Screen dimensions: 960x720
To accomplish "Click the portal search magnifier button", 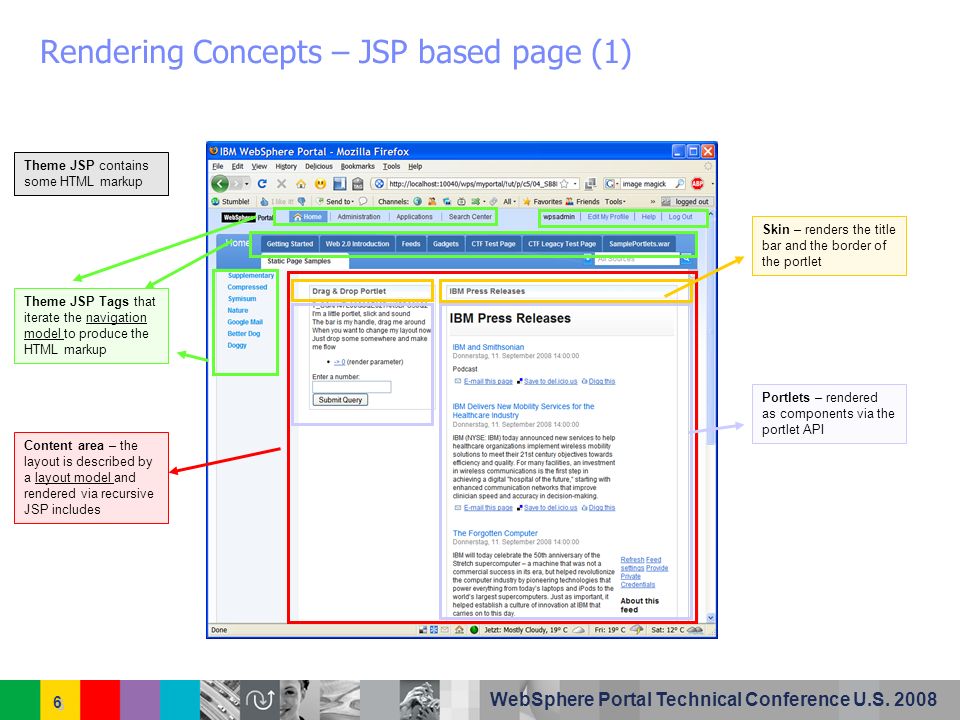I will [x=687, y=258].
